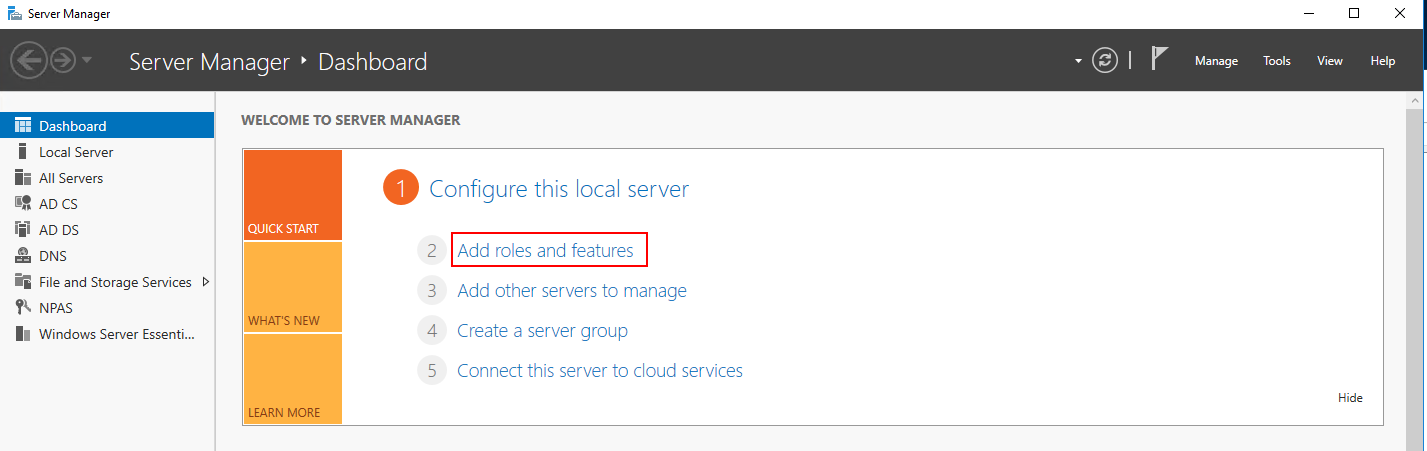Click the Local Server icon
Image resolution: width=1427 pixels, height=451 pixels.
pyautogui.click(x=23, y=152)
